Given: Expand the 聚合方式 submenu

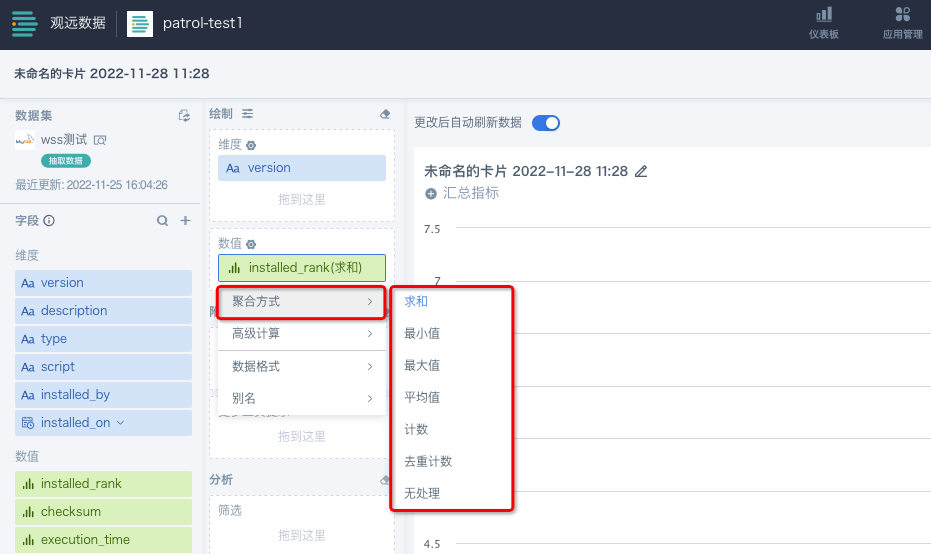Looking at the screenshot, I should pos(301,301).
